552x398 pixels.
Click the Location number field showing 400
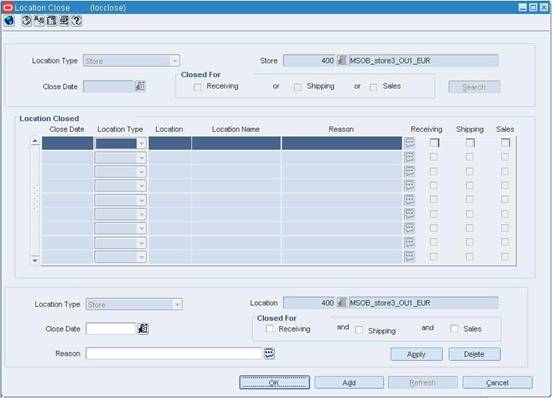click(309, 303)
